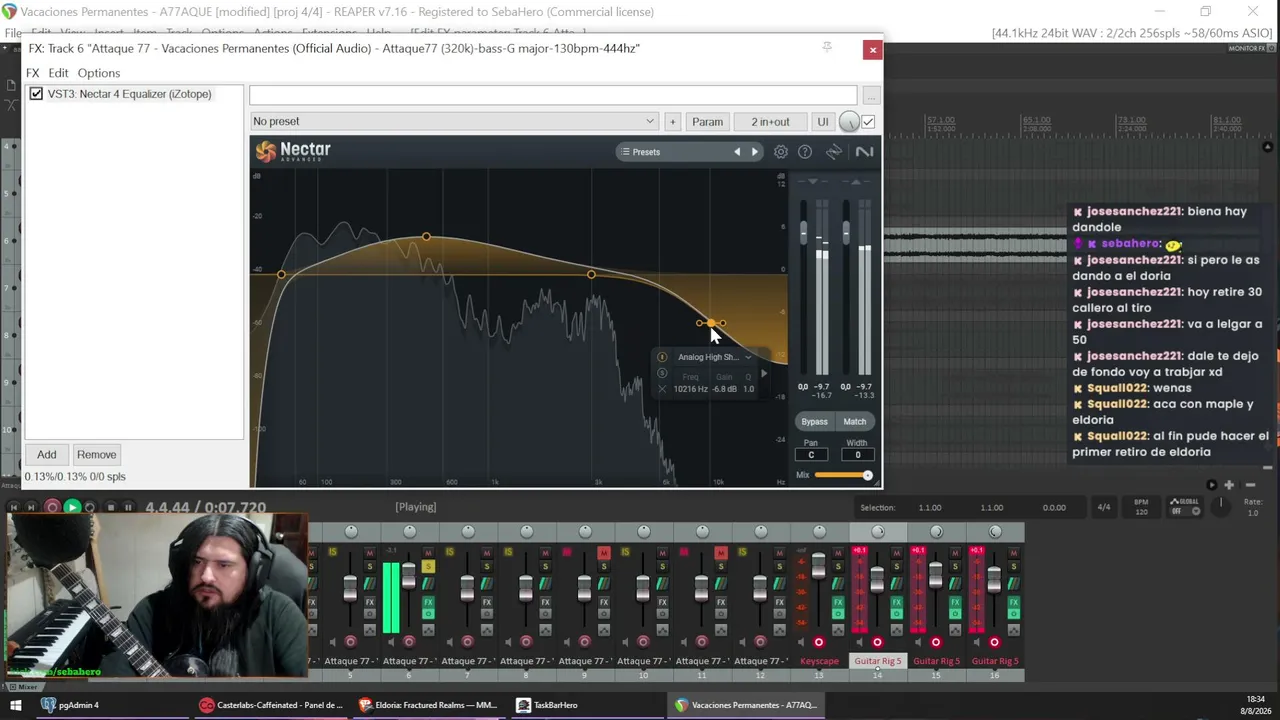Switch to Casterlabs-Caffeinated taskbar window
This screenshot has height=720, width=1280.
click(271, 705)
